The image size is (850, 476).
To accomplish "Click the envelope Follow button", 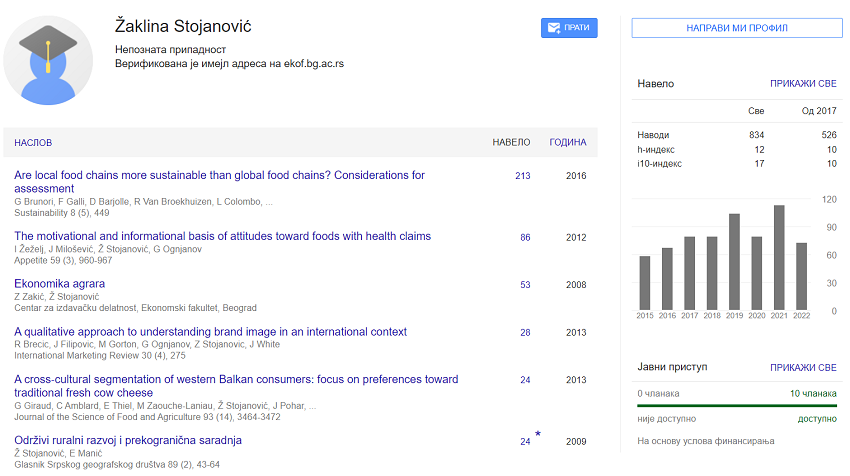I will click(x=568, y=28).
